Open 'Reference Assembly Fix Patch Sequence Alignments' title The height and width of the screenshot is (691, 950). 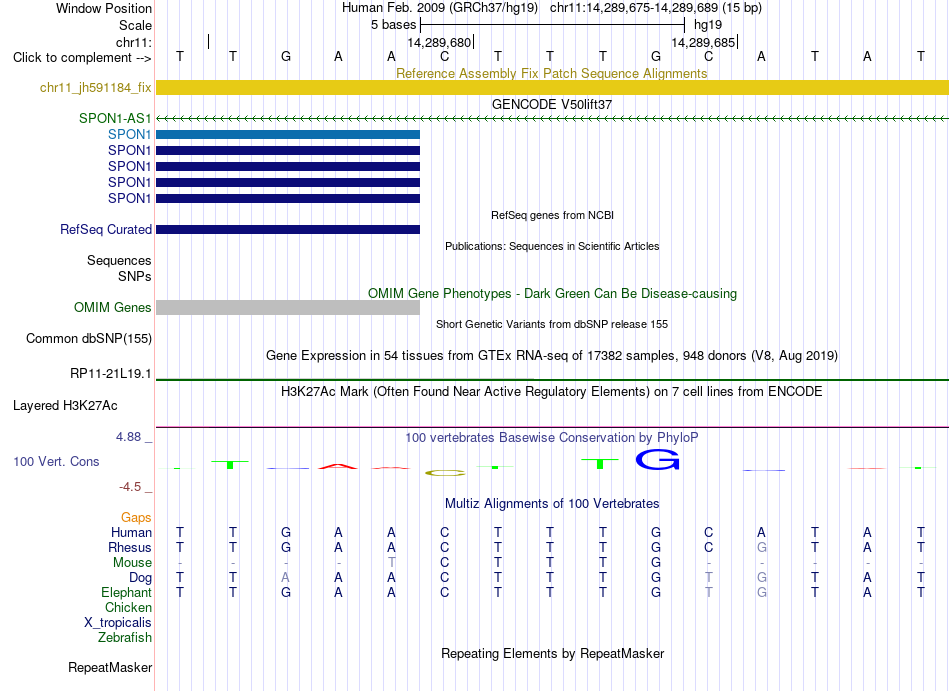552,73
